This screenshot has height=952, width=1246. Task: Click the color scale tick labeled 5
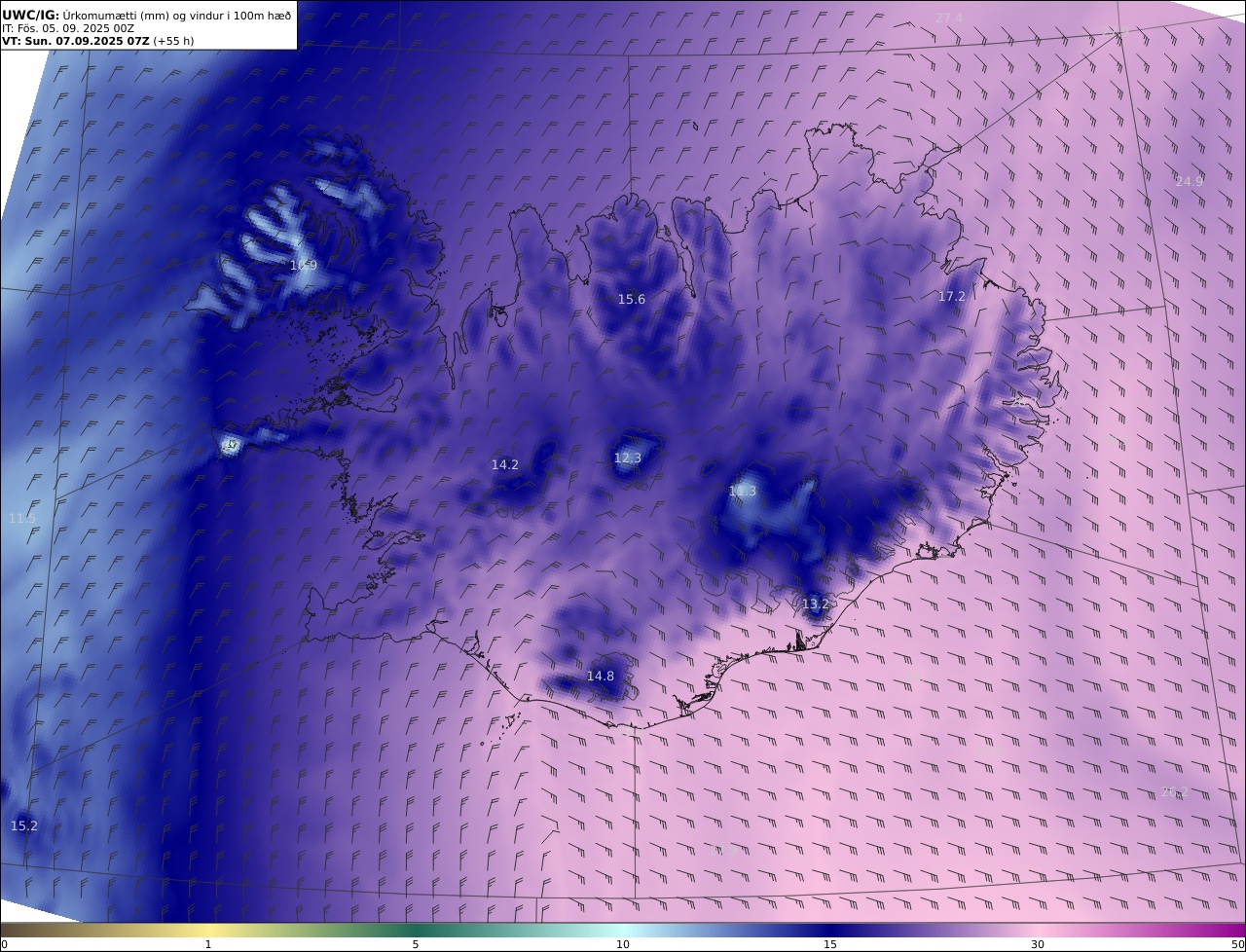pyautogui.click(x=416, y=944)
